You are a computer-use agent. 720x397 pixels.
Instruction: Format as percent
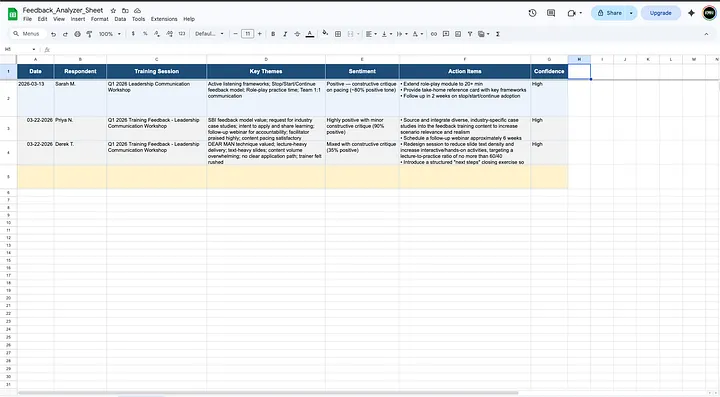[145, 34]
